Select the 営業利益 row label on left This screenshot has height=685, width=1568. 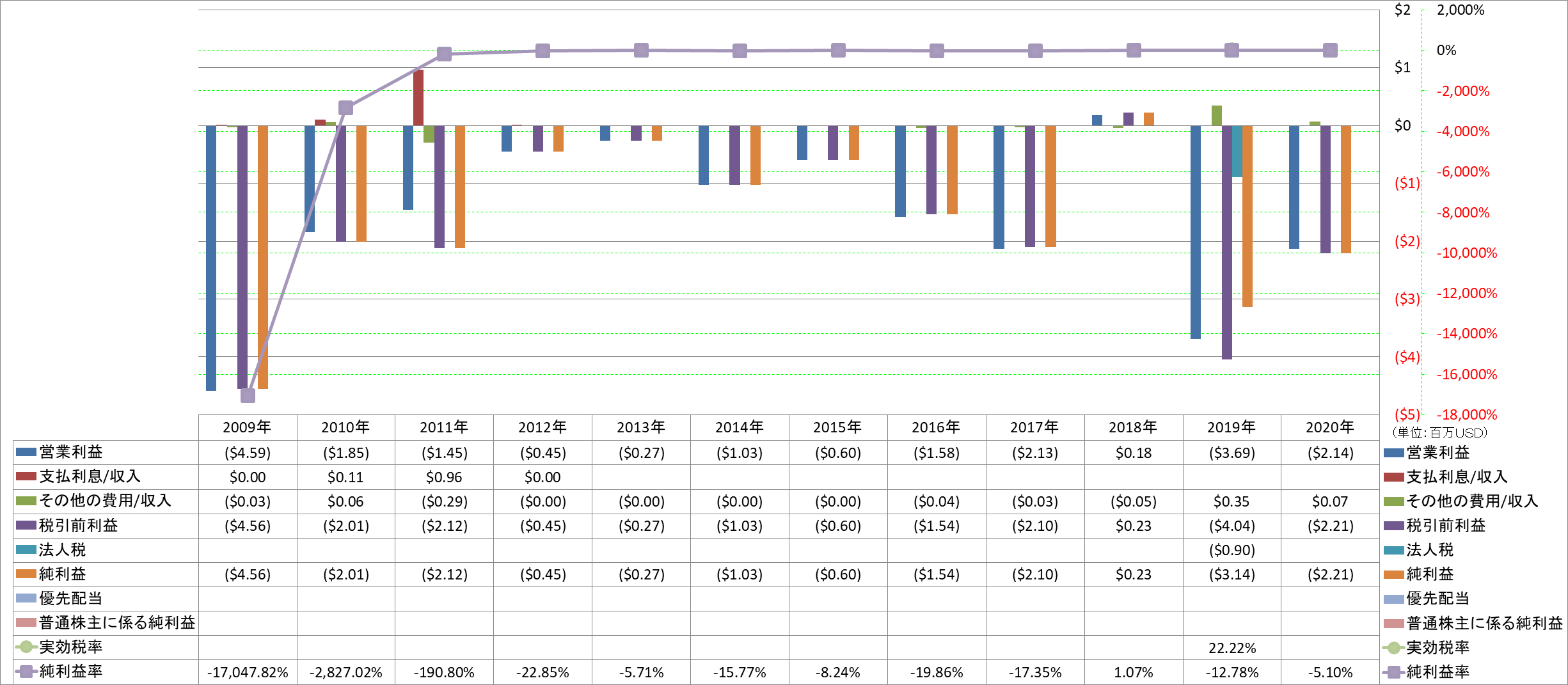71,452
